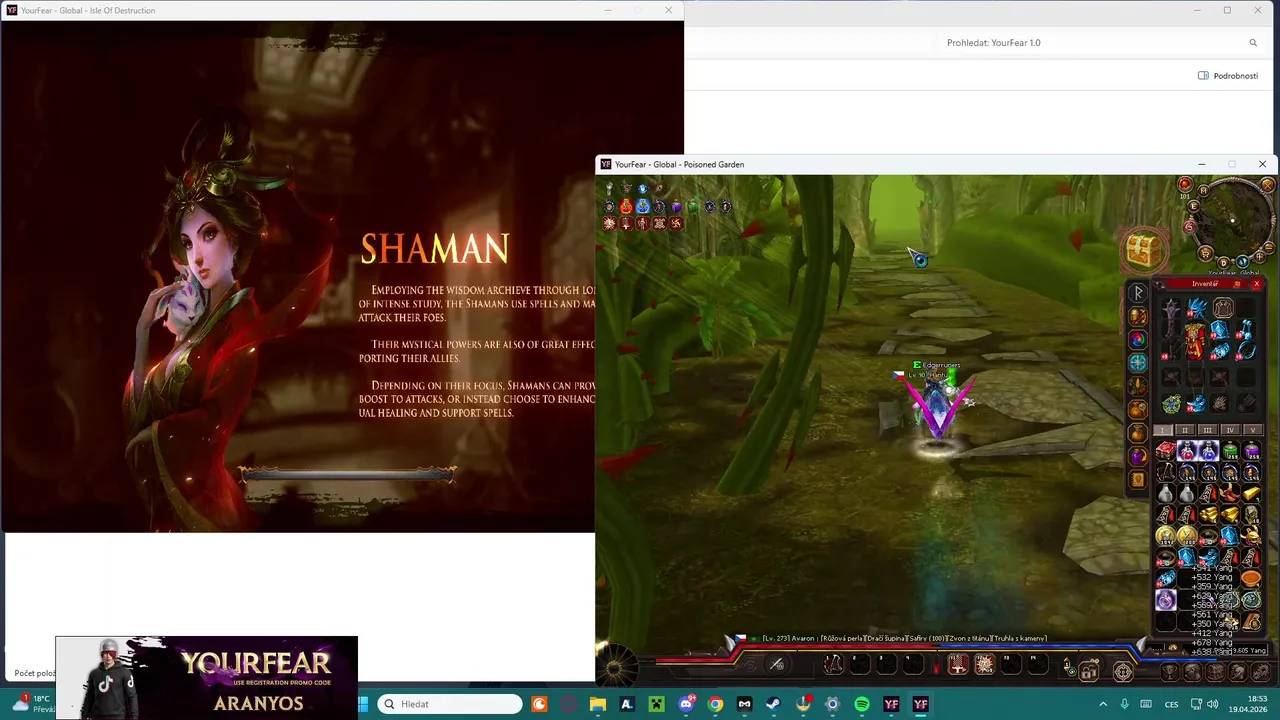Open the blue compass sidebar icon
Image resolution: width=1280 pixels, height=720 pixels.
[x=1138, y=363]
